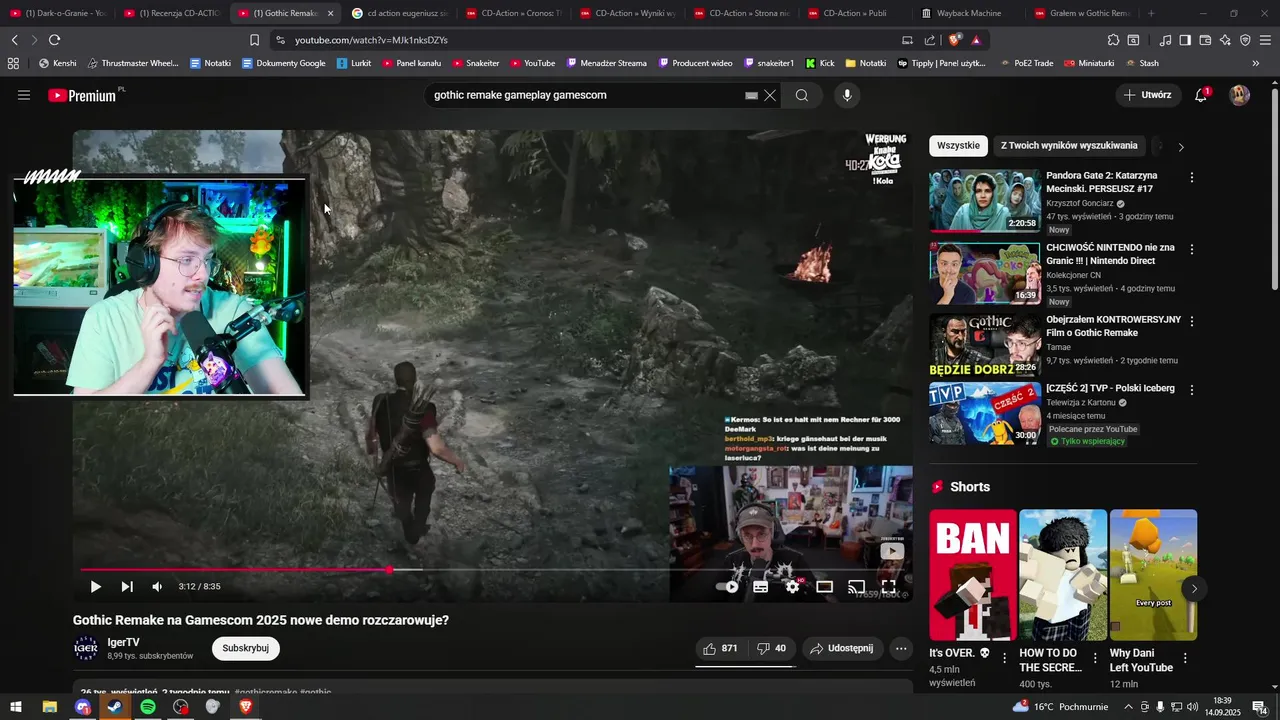This screenshot has height=720, width=1280.
Task: Open the BAN It's OVER short thumbnail
Action: (973, 575)
